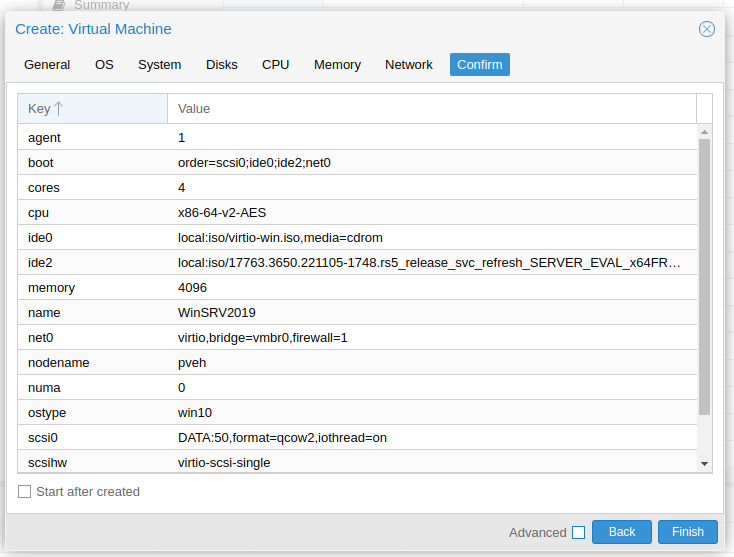Click the Finish button

(x=688, y=532)
